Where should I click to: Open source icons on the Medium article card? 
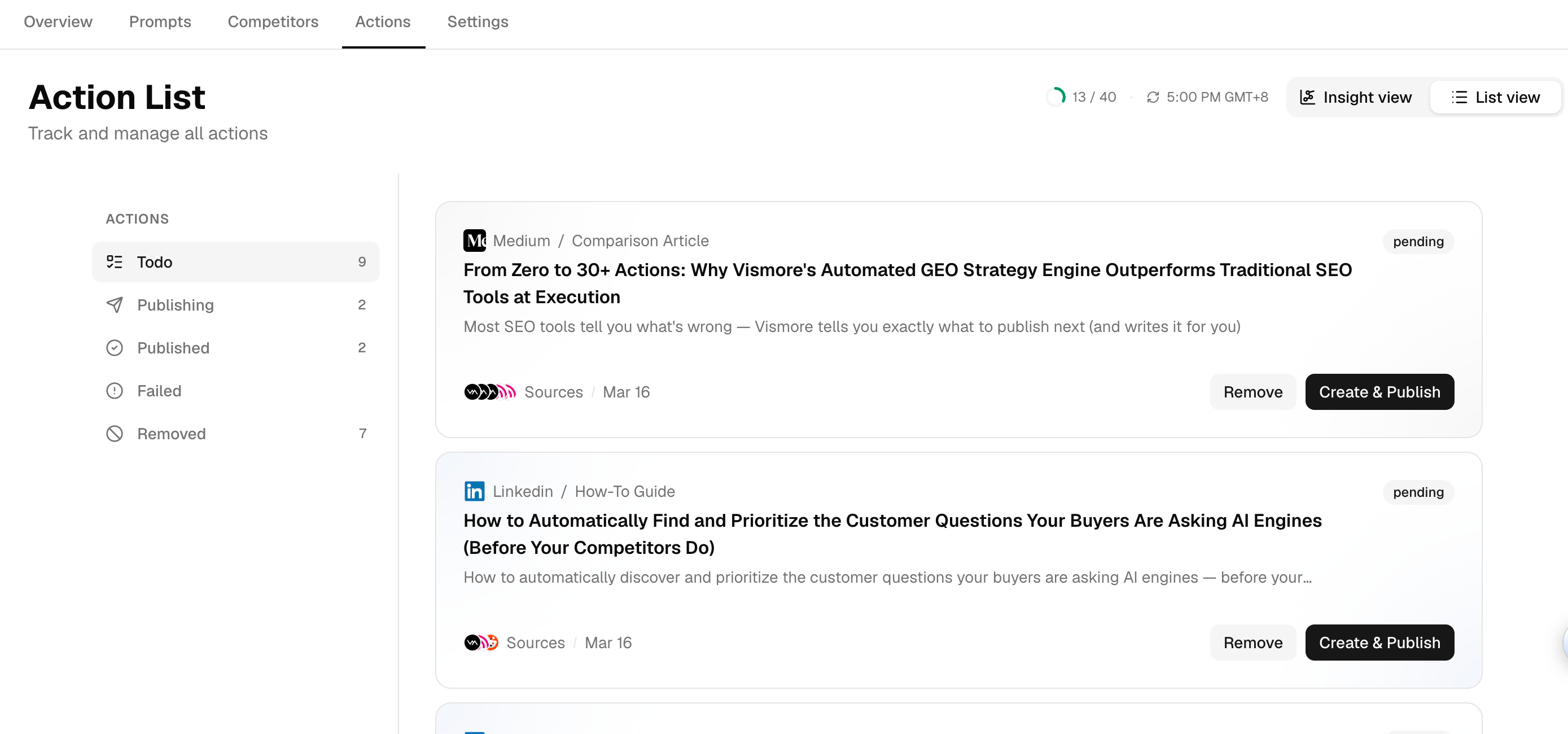(489, 392)
